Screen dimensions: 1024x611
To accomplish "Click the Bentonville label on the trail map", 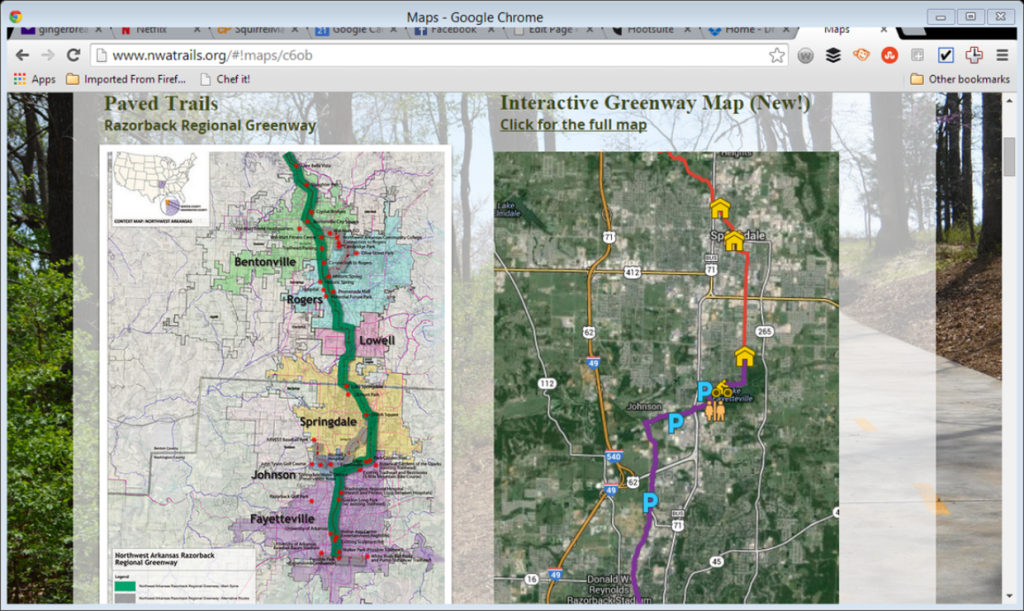I will (265, 262).
